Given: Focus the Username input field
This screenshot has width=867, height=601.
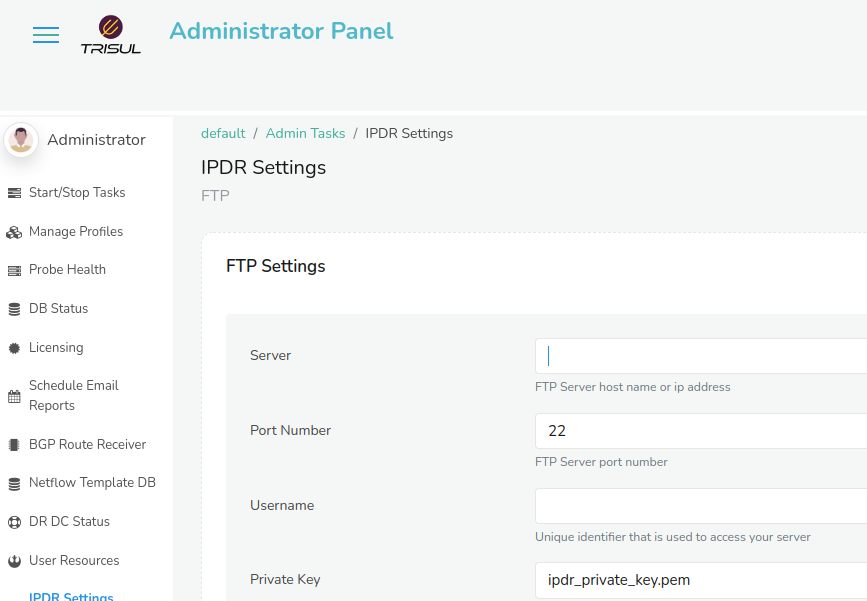Looking at the screenshot, I should click(x=701, y=506).
